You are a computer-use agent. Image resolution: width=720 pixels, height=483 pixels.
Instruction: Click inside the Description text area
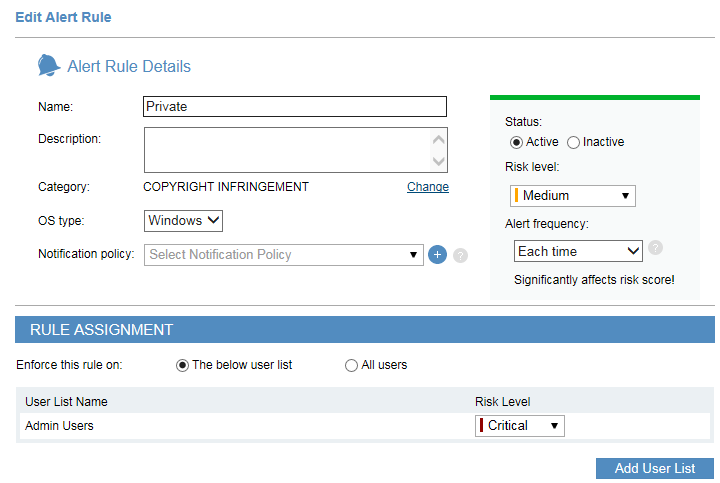pos(286,150)
